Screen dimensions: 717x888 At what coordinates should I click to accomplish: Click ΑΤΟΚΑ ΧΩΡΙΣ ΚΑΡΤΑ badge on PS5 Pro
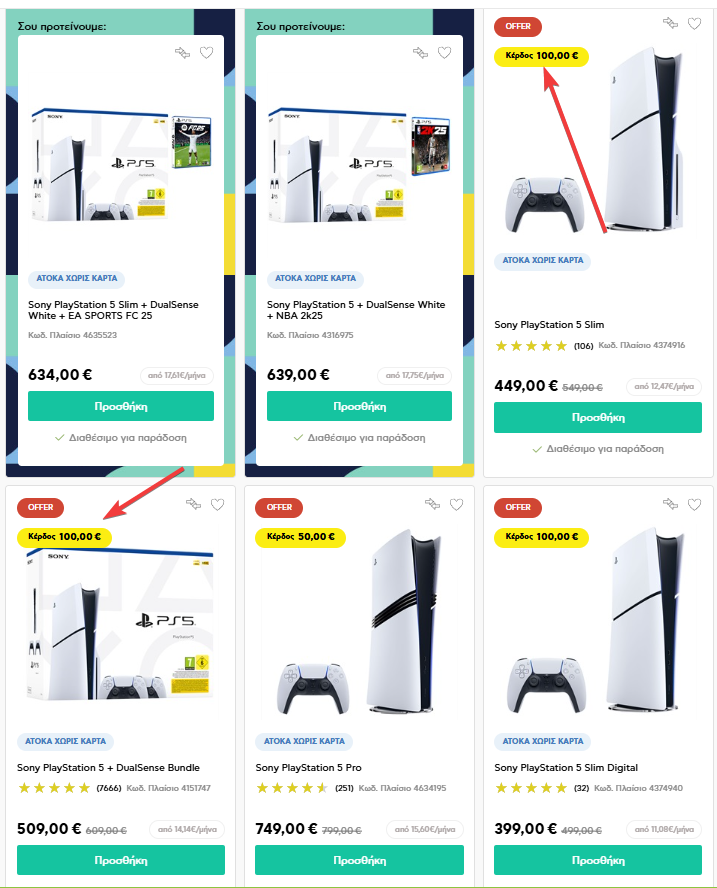pyautogui.click(x=304, y=741)
